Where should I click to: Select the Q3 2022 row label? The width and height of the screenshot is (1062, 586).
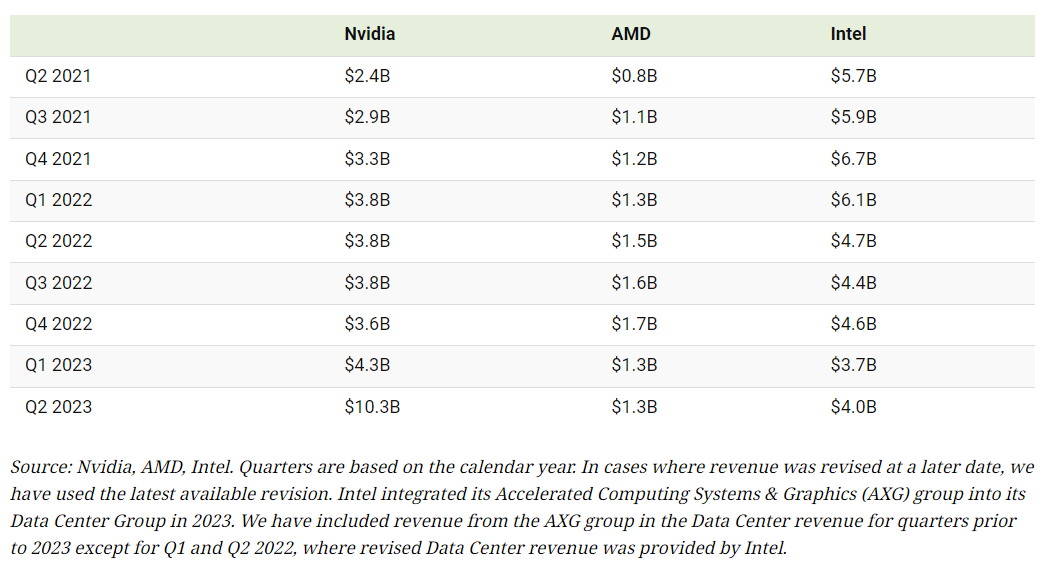(58, 283)
